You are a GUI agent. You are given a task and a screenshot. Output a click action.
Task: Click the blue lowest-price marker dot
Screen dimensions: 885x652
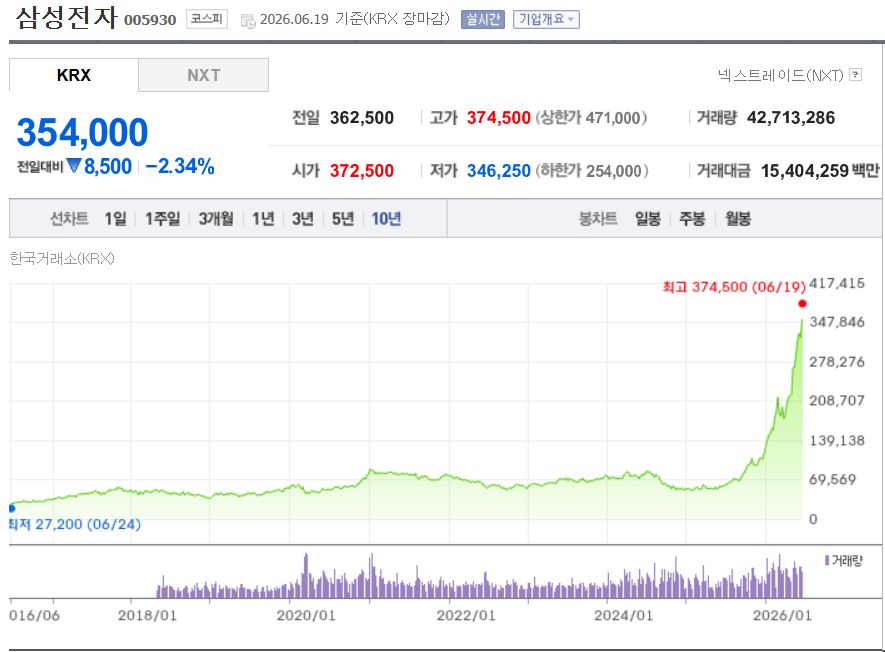[x=11, y=508]
